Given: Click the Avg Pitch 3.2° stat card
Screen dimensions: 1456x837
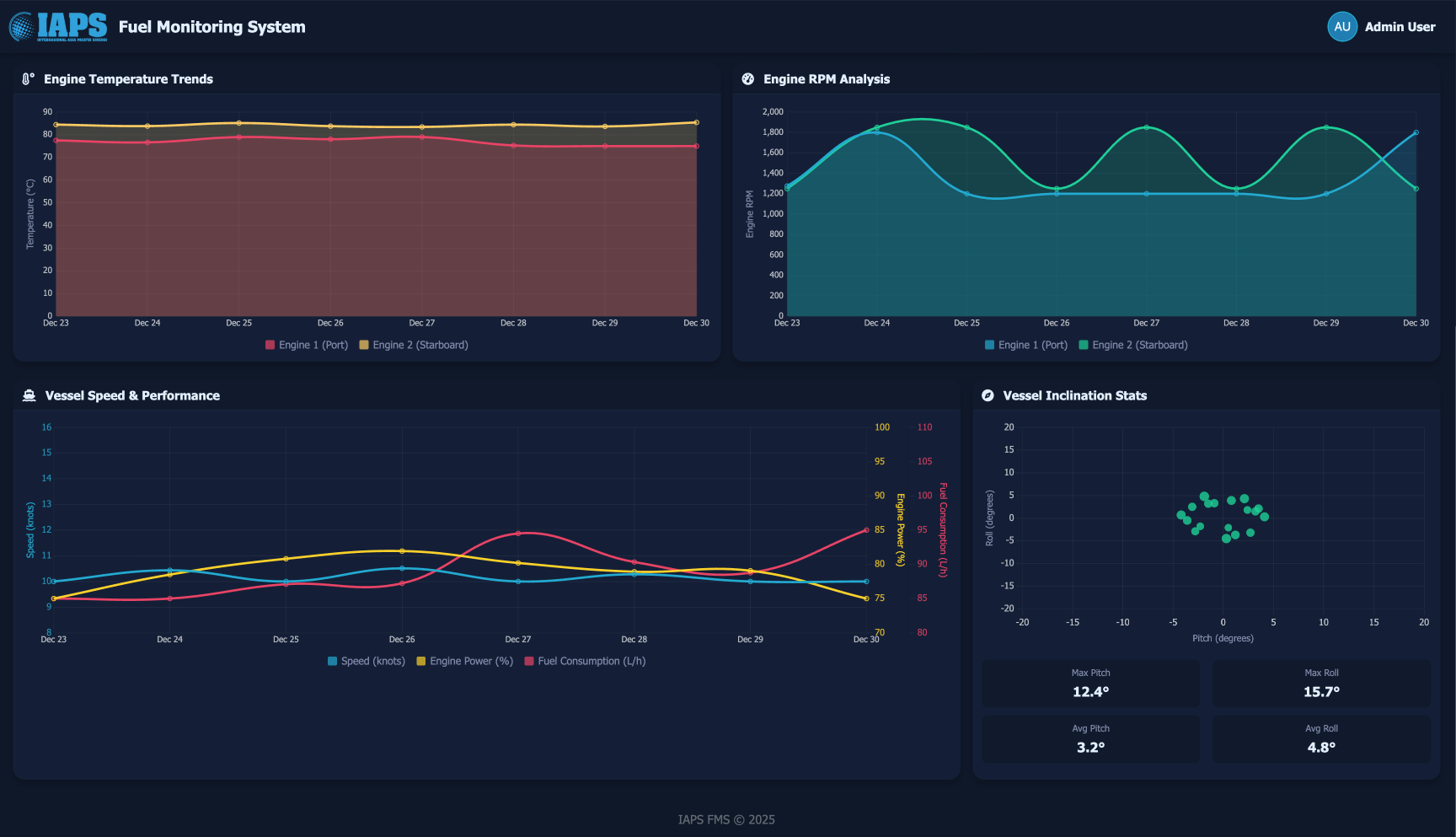Looking at the screenshot, I should (x=1090, y=739).
